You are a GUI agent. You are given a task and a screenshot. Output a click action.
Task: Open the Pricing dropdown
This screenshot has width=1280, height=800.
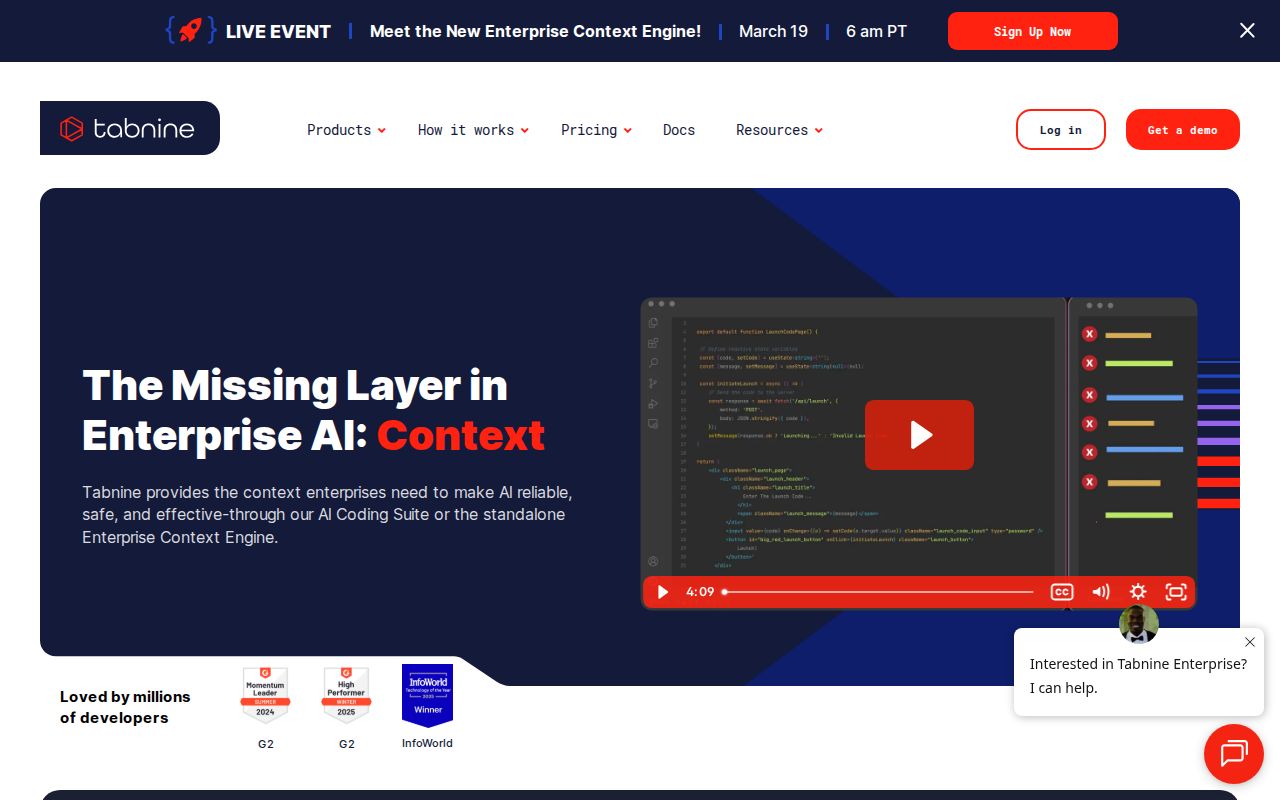pos(596,130)
